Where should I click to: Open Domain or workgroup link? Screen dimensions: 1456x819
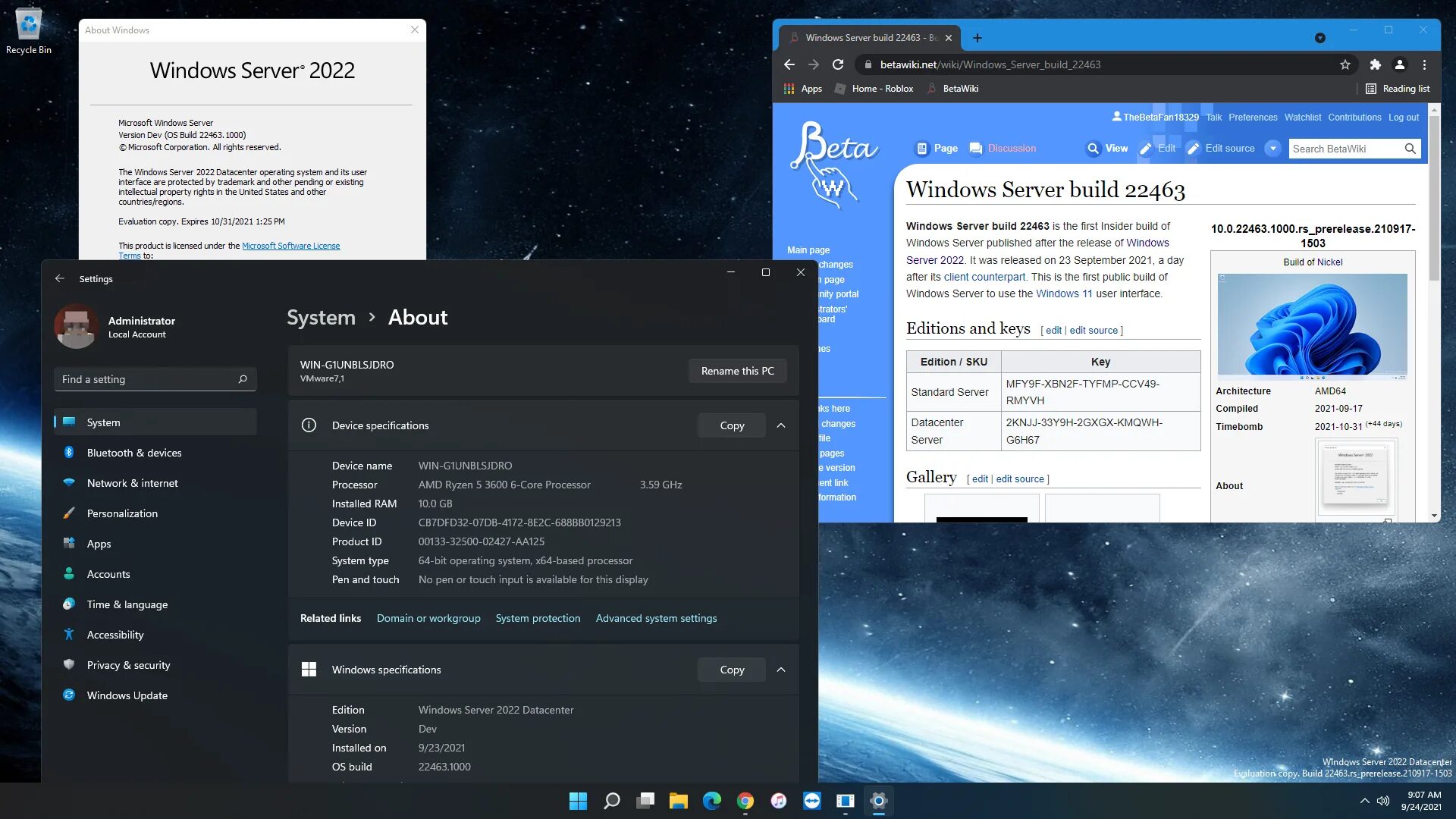[x=428, y=618]
